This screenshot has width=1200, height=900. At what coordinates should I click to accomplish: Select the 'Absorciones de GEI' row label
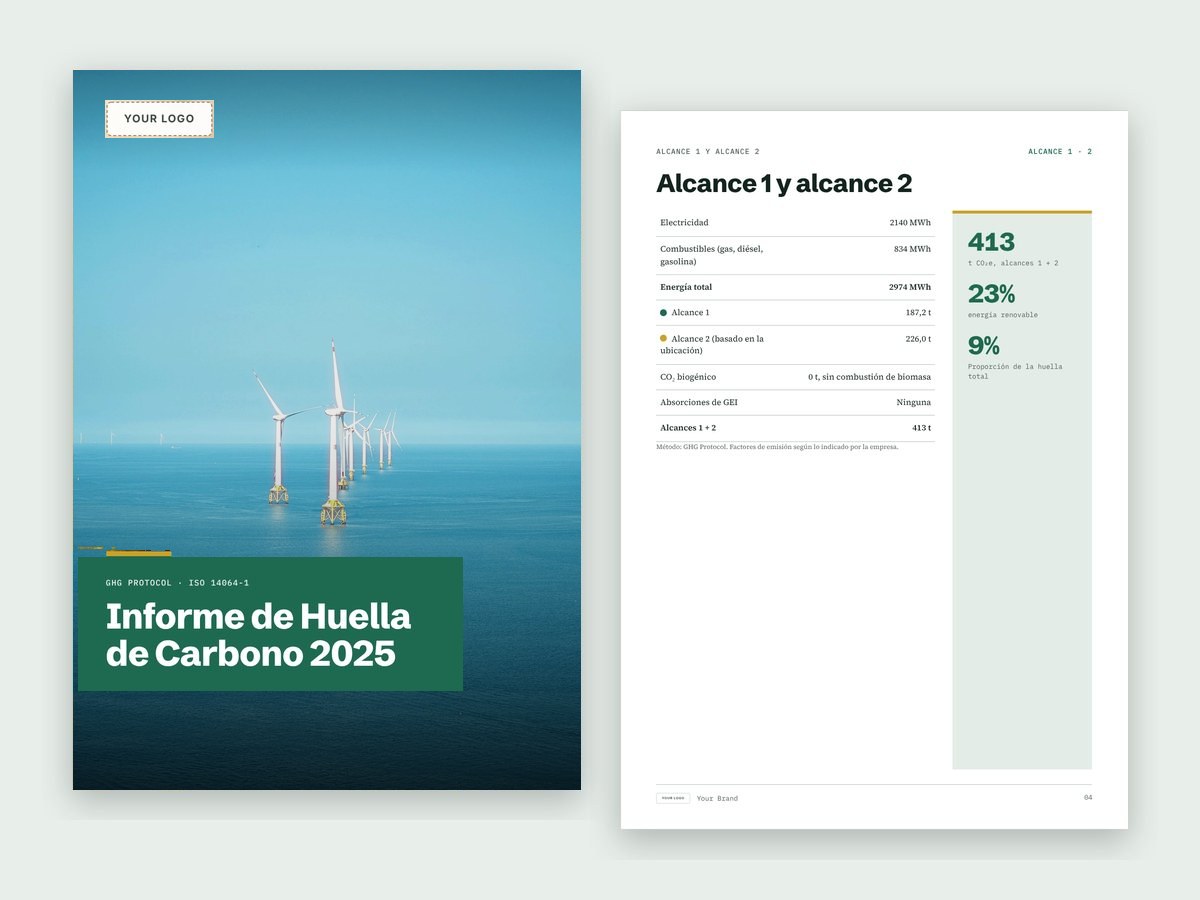[699, 403]
